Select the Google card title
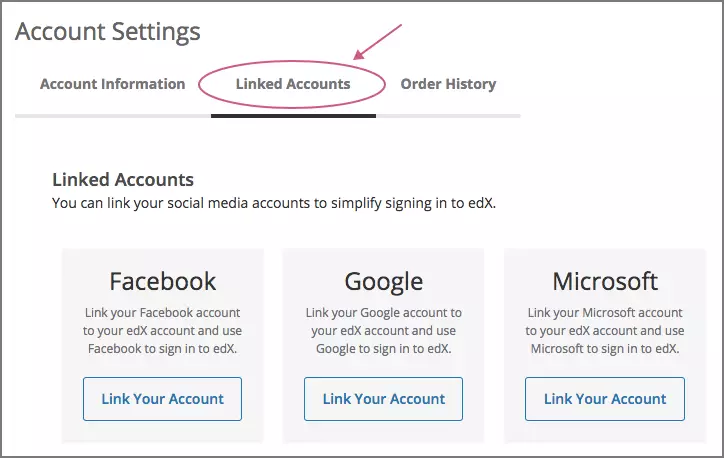The height and width of the screenshot is (458, 724). (x=383, y=280)
